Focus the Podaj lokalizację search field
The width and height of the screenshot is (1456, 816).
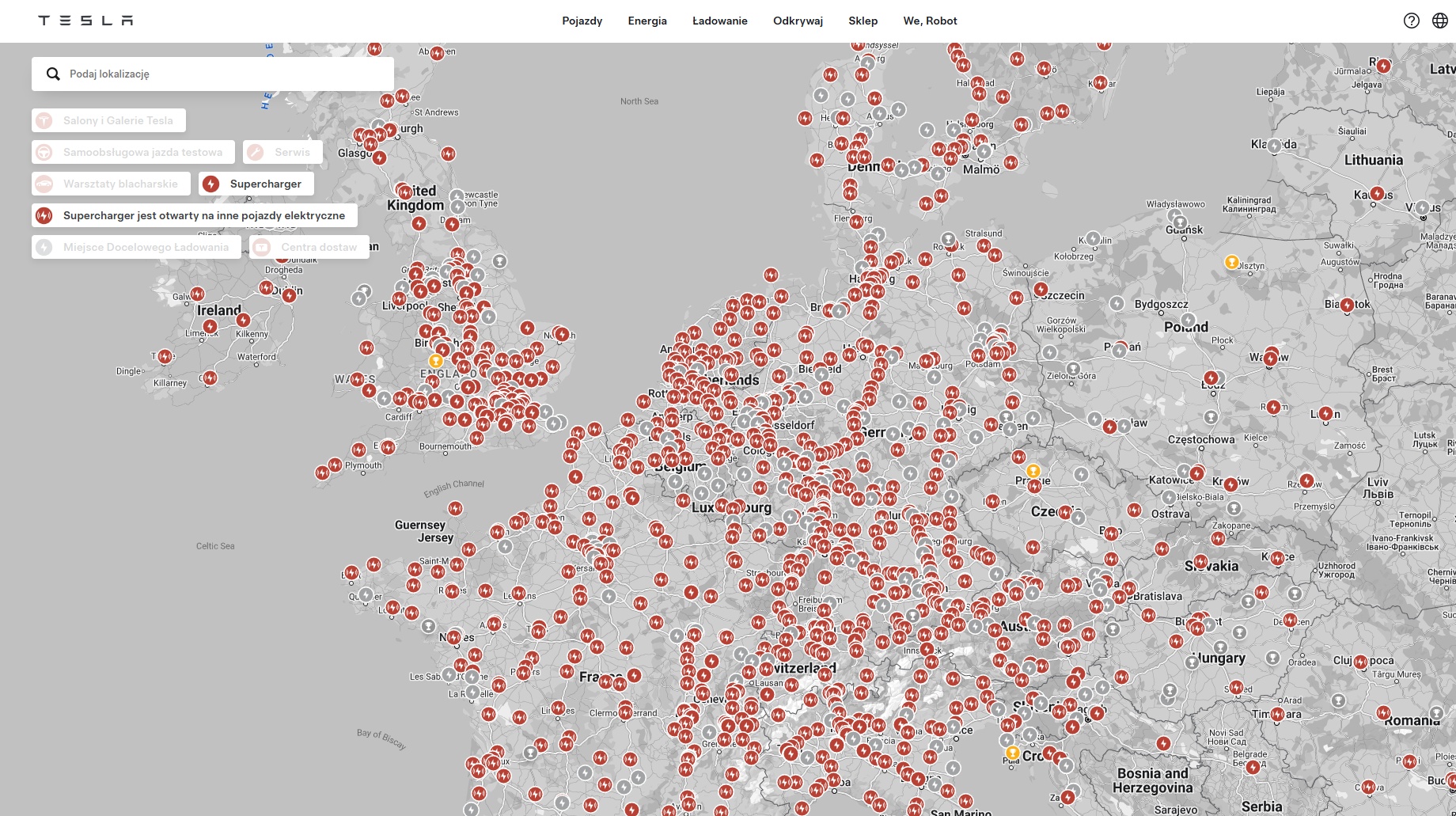pyautogui.click(x=213, y=74)
